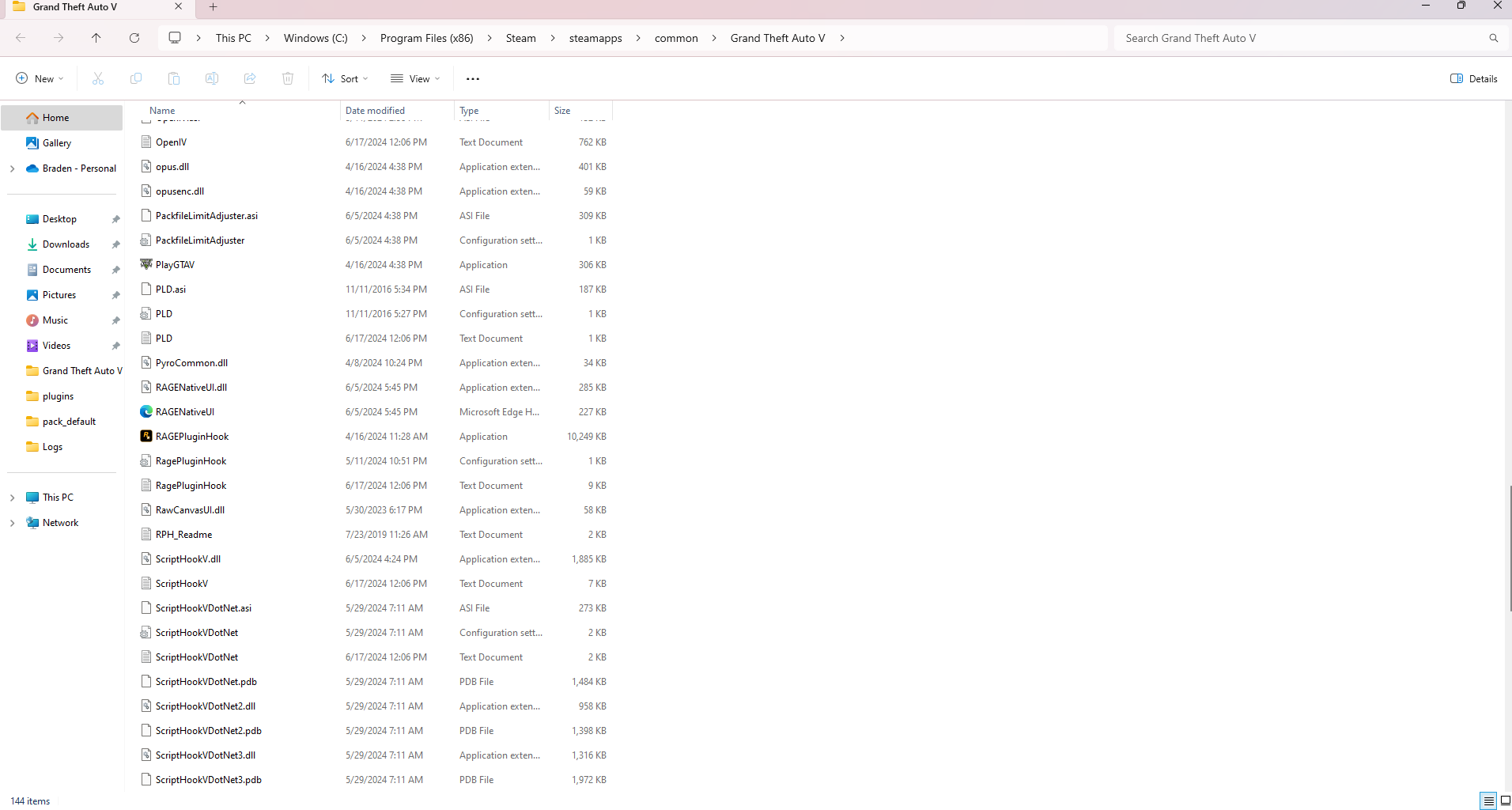Open plugins folder in navigation pane

click(x=58, y=396)
